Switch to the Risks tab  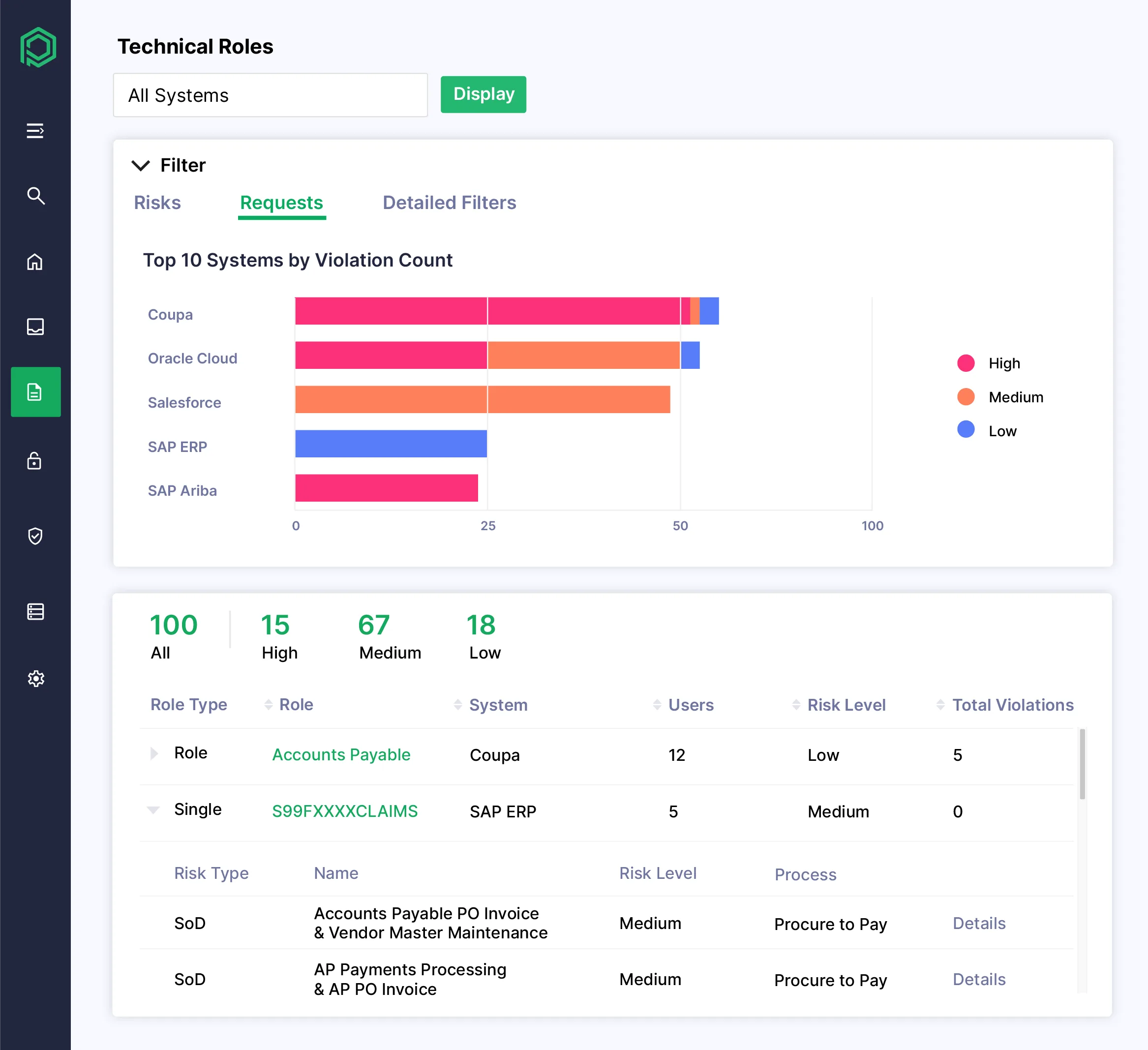(157, 203)
